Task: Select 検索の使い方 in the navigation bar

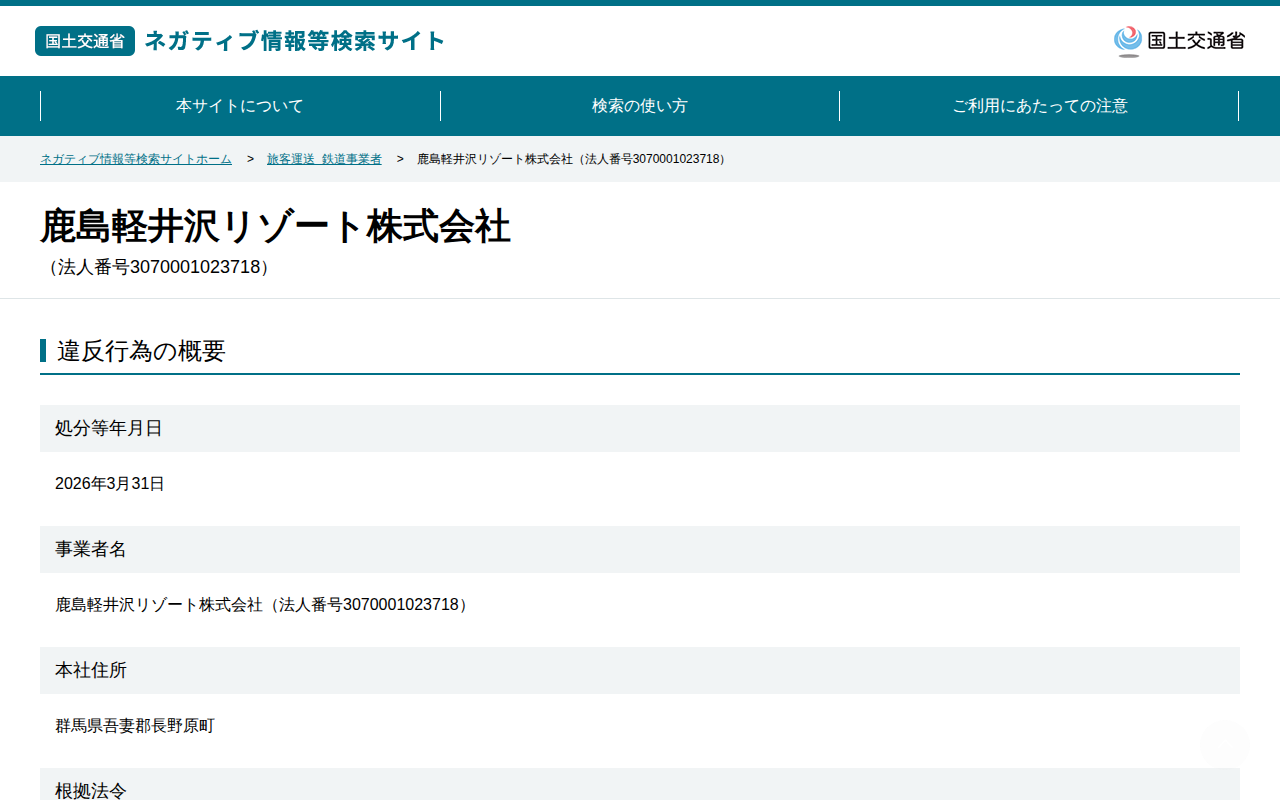Action: tap(640, 106)
